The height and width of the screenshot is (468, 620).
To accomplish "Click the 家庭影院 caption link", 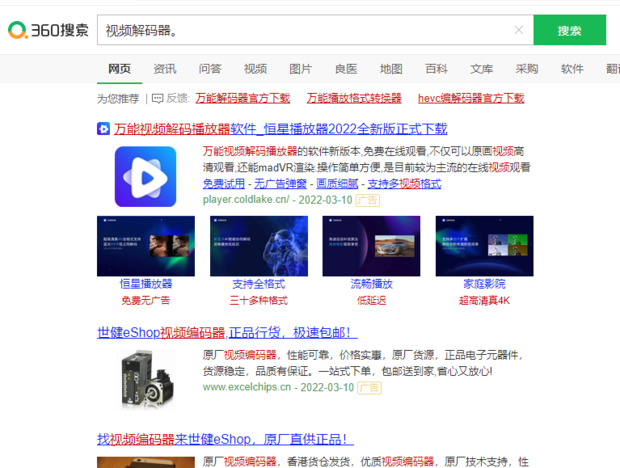I will tap(484, 284).
